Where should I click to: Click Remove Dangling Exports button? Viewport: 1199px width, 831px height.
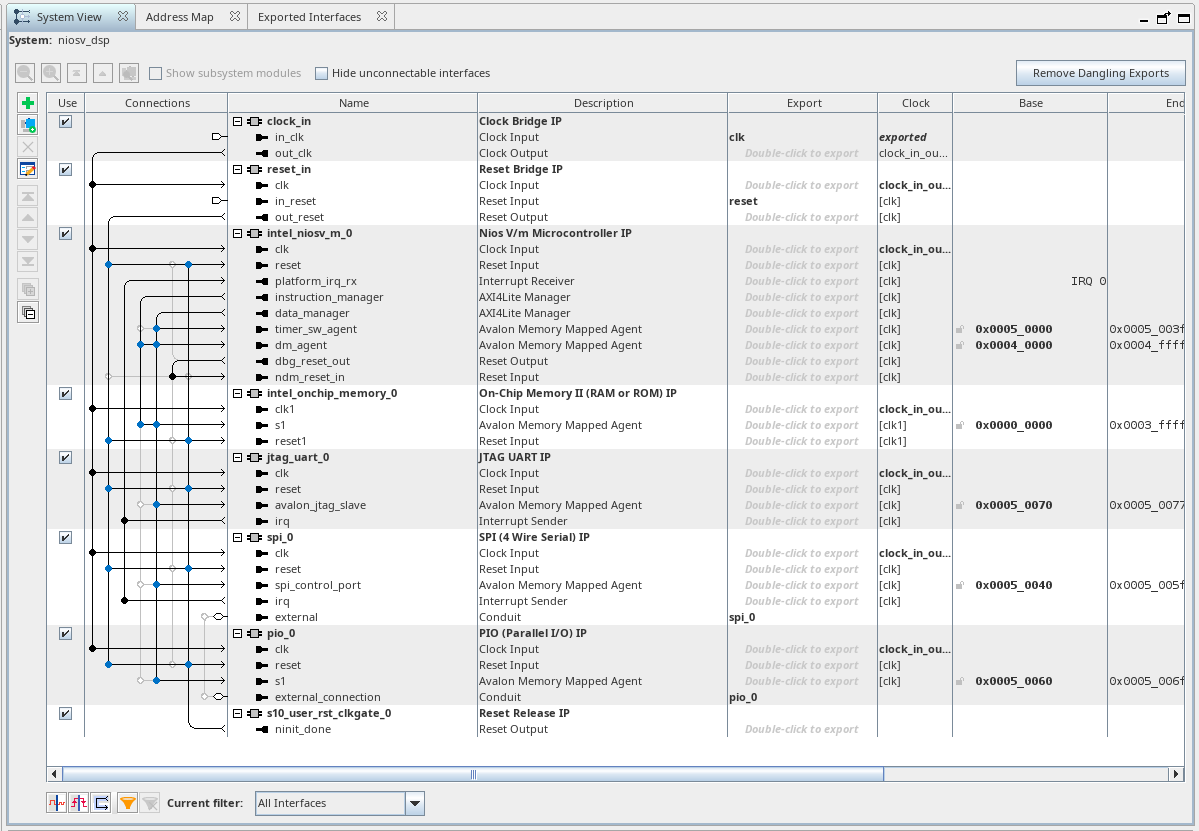coord(1100,73)
